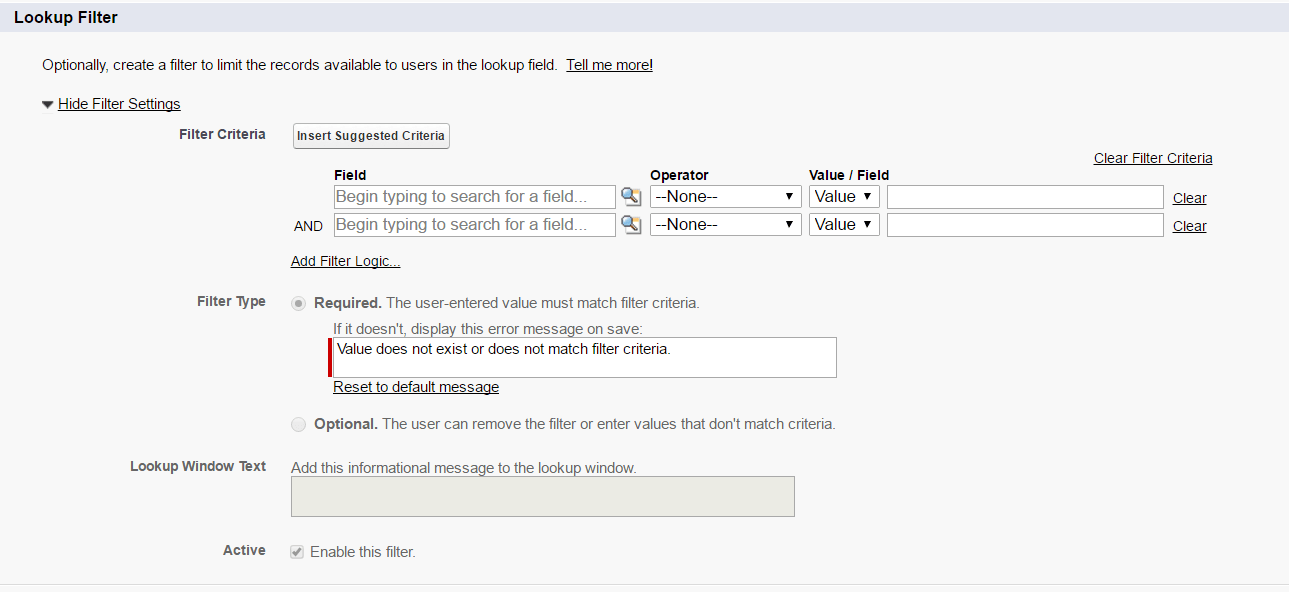Viewport: 1289px width, 592px height.
Task: Open the first Operator --None-- dropdown
Action: tap(725, 196)
